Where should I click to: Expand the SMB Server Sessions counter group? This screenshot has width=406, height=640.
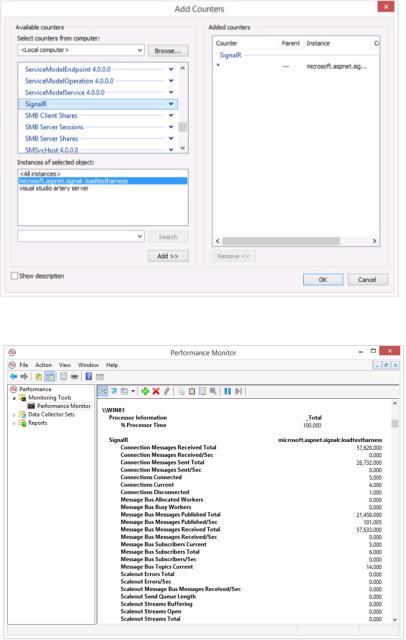[171, 127]
